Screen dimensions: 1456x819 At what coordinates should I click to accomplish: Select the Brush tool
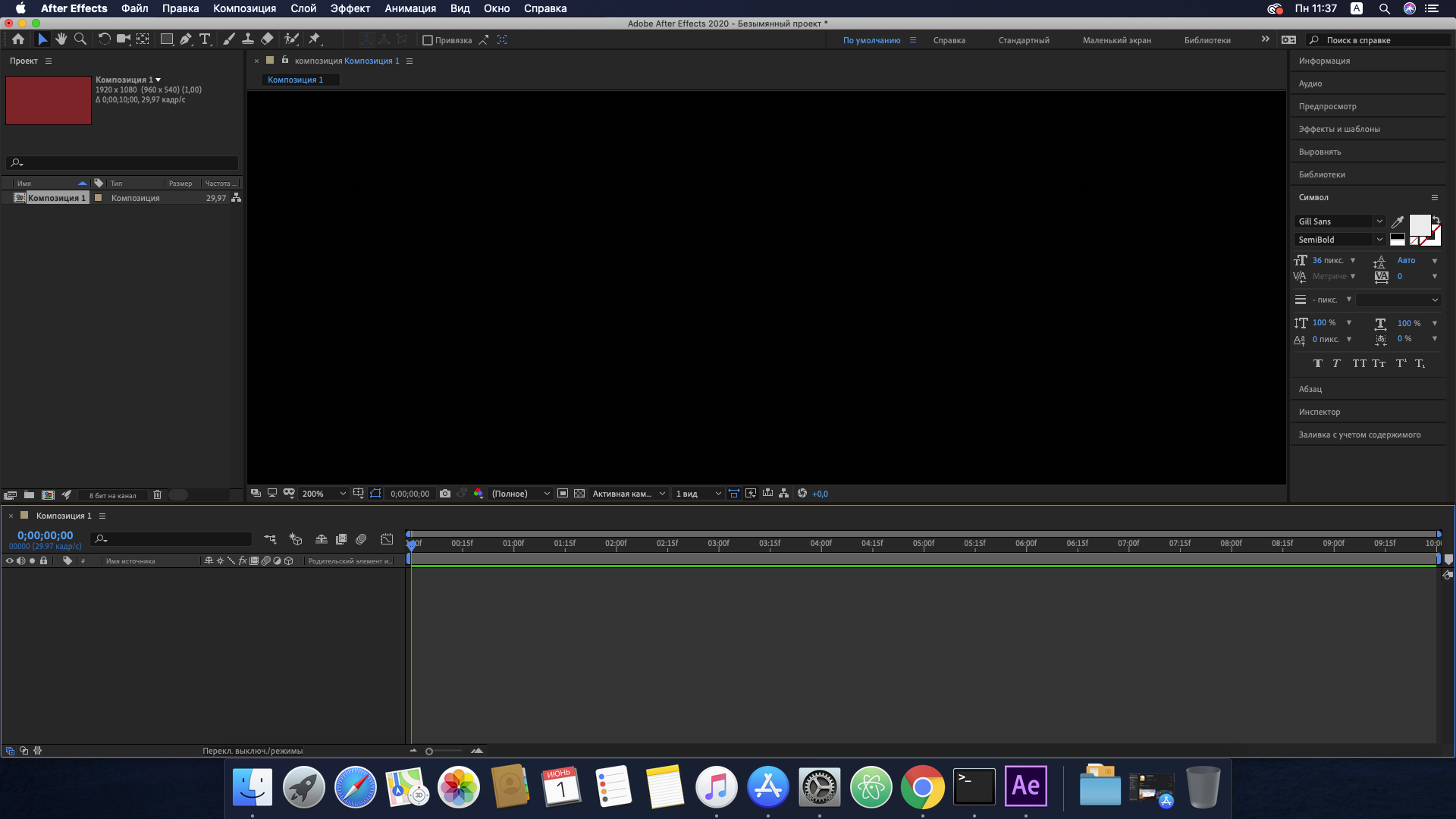click(x=229, y=39)
